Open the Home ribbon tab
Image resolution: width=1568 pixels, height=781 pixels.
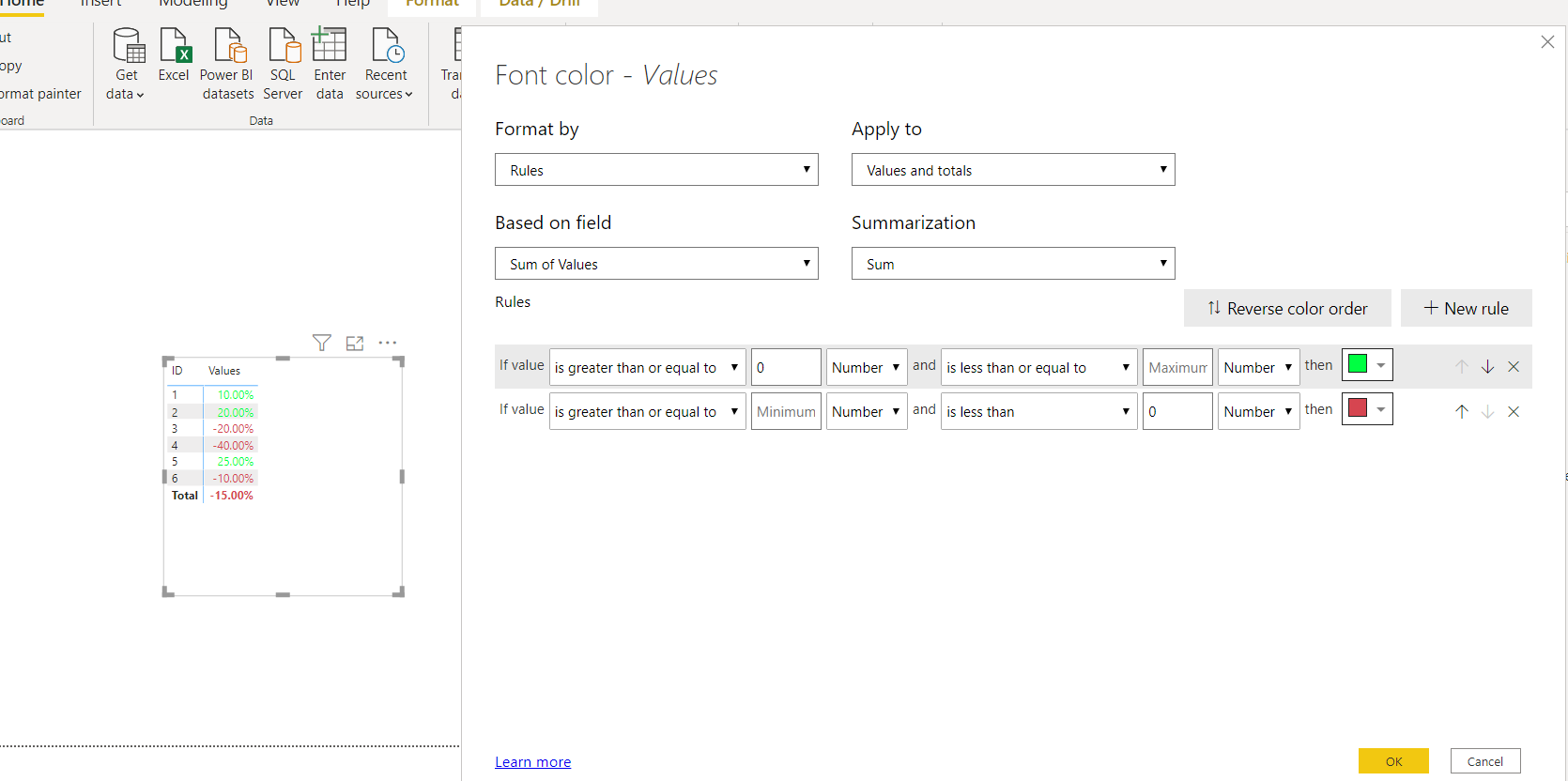coord(23,5)
